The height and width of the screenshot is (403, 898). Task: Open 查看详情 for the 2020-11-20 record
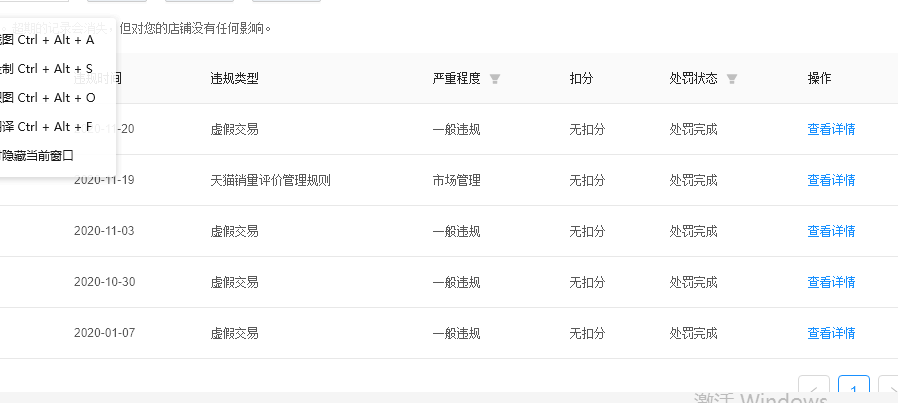coord(831,129)
